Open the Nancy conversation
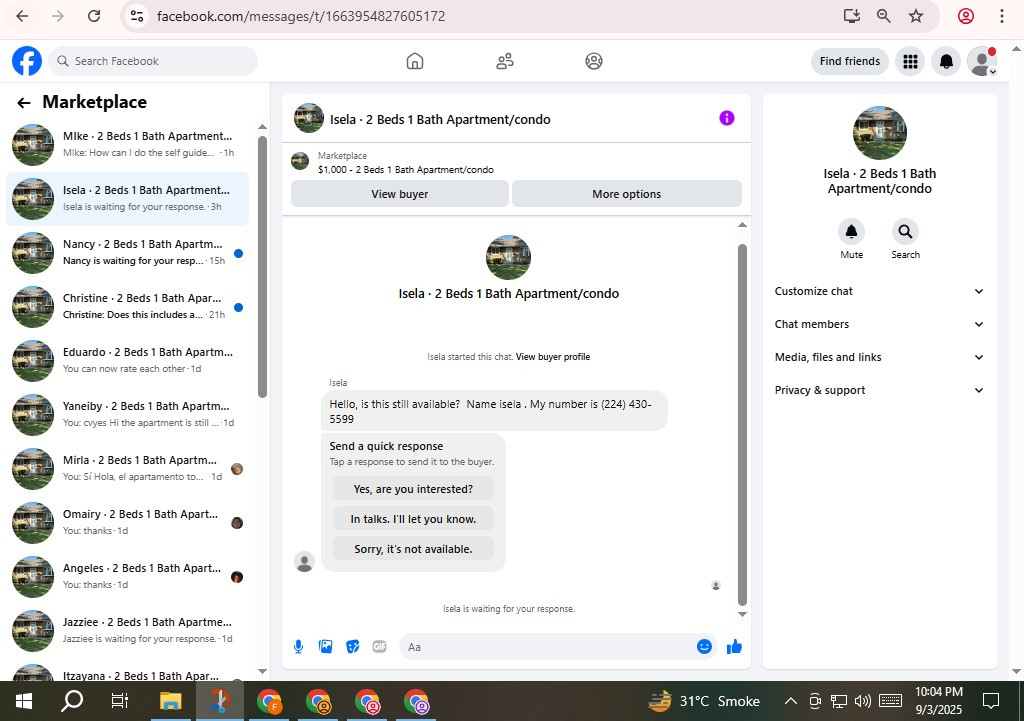 click(x=127, y=252)
